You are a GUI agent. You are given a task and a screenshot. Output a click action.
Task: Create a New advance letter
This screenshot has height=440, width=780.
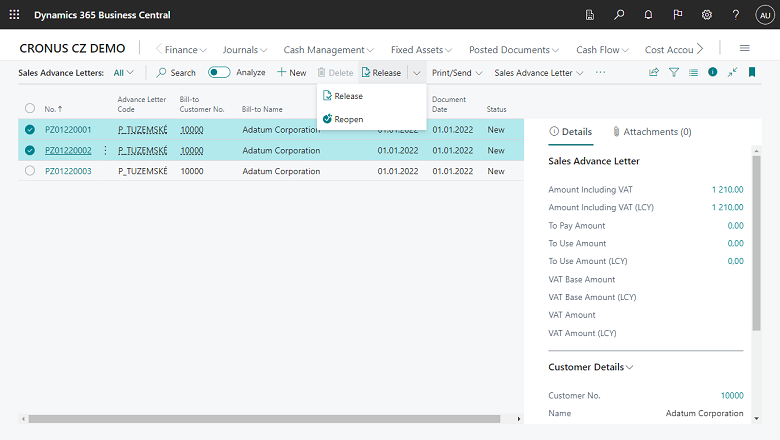292,73
